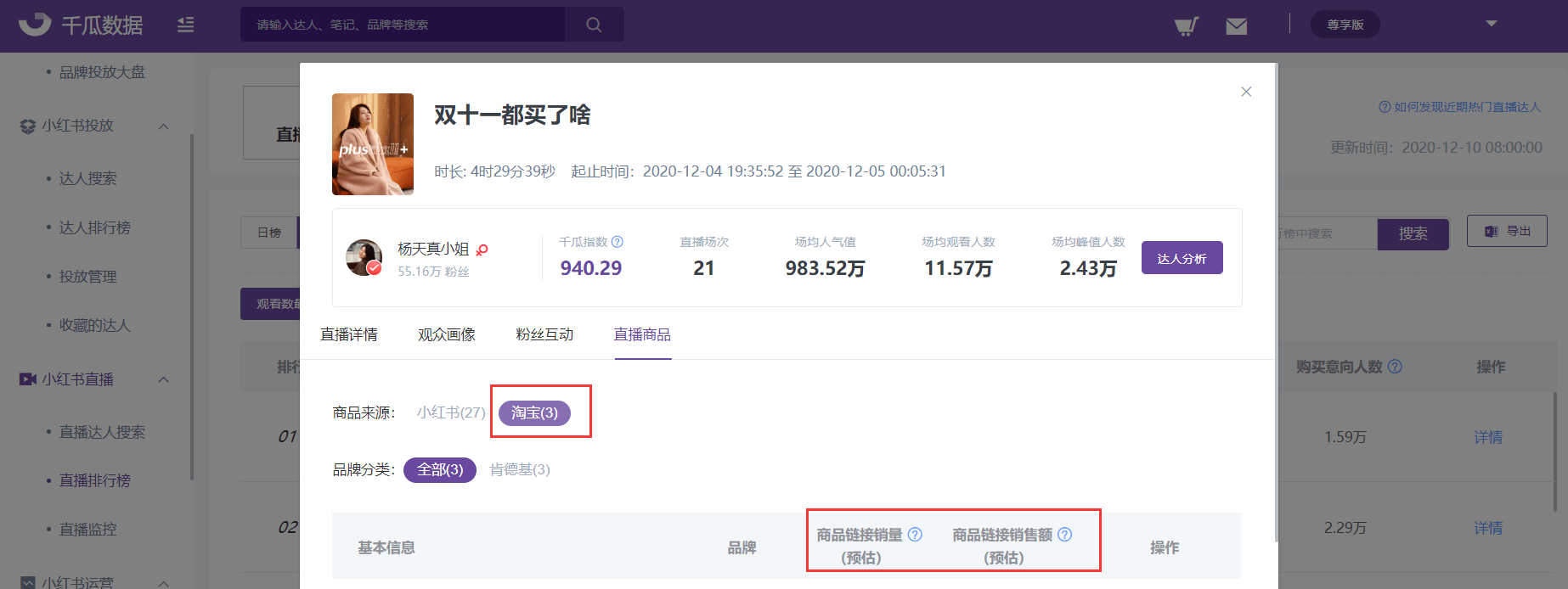Close the live detail dialog
This screenshot has width=1568, height=589.
(x=1246, y=92)
